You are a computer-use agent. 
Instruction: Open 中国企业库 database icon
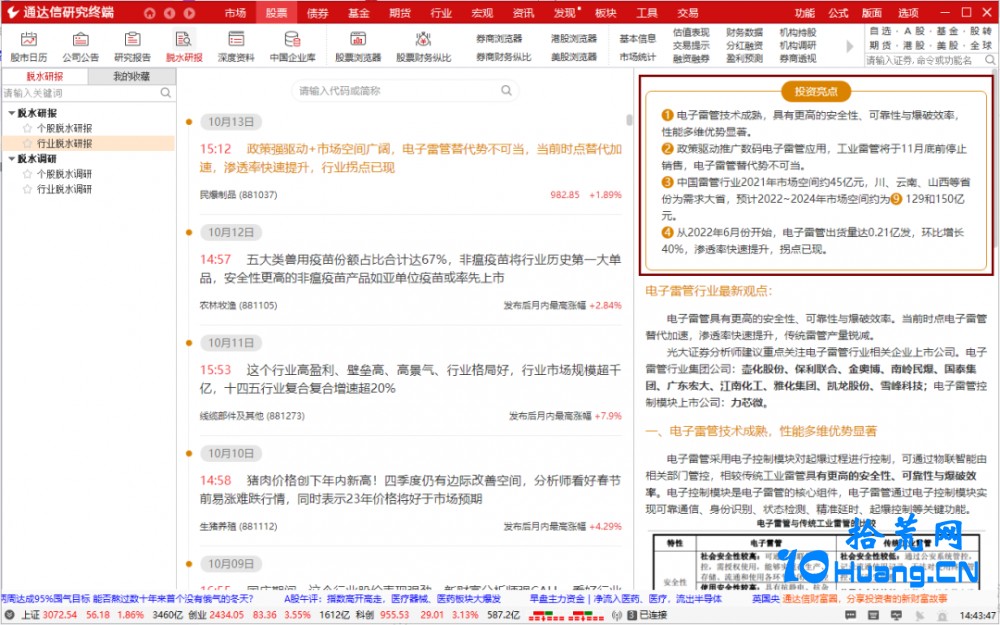click(x=292, y=47)
